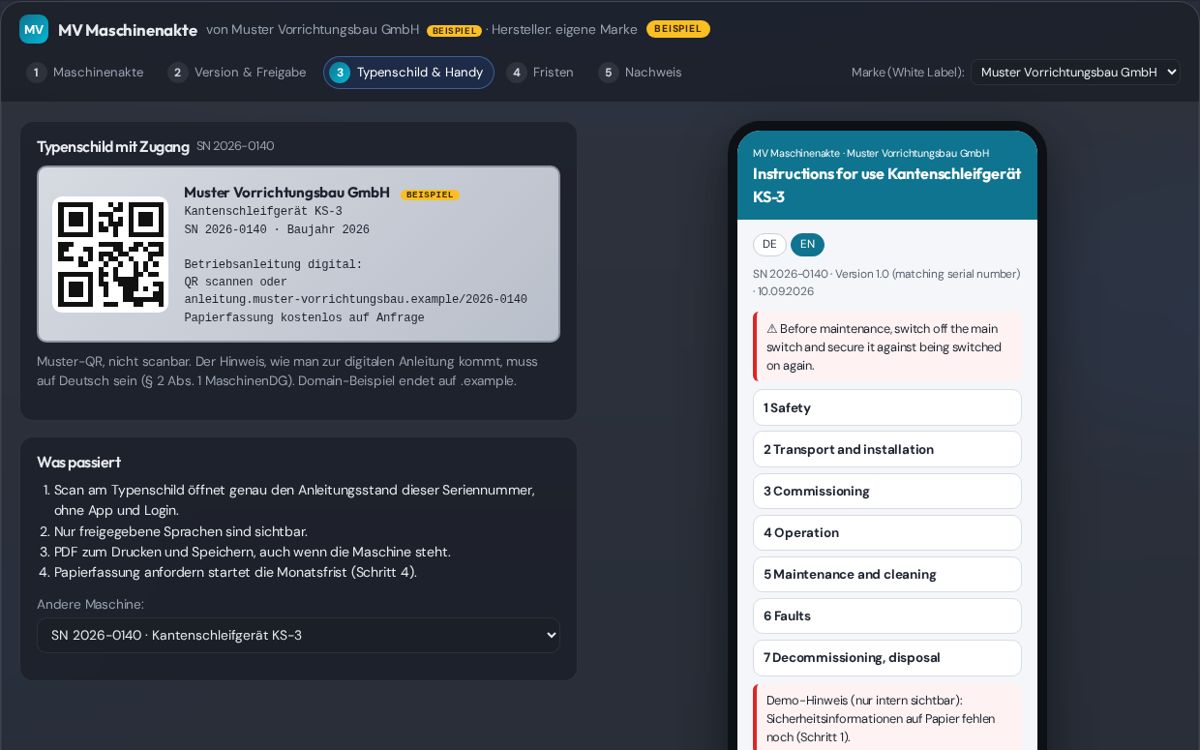Click the BEISPIEL badge next to eigene Marke
The image size is (1200, 750).
[678, 29]
